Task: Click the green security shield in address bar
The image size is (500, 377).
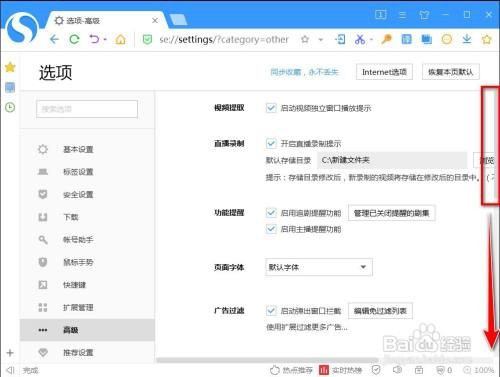Action: click(x=147, y=40)
